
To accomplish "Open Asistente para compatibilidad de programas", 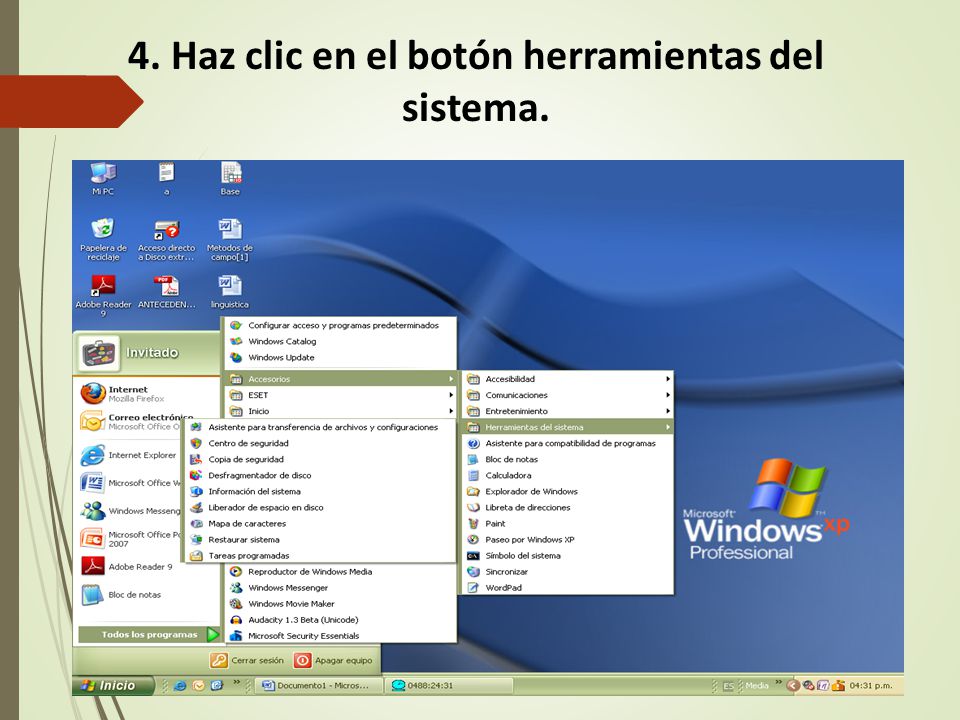I will [x=566, y=443].
